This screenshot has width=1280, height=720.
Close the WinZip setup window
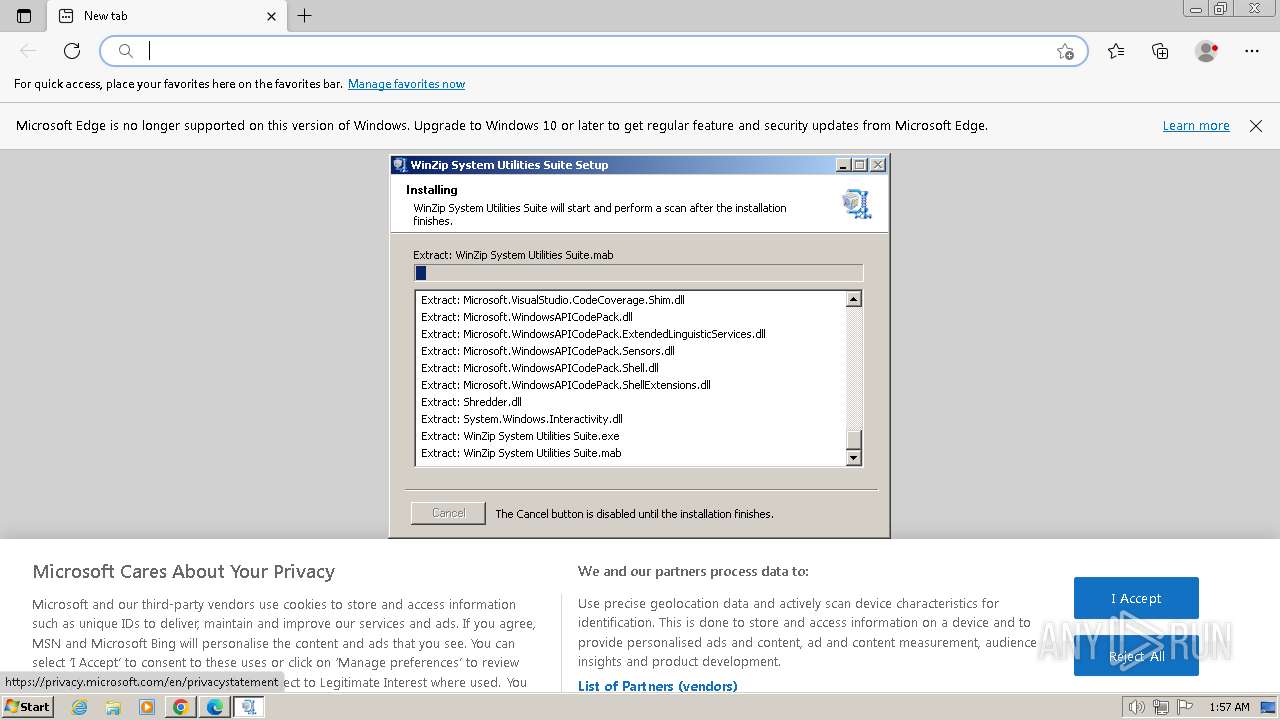tap(878, 165)
